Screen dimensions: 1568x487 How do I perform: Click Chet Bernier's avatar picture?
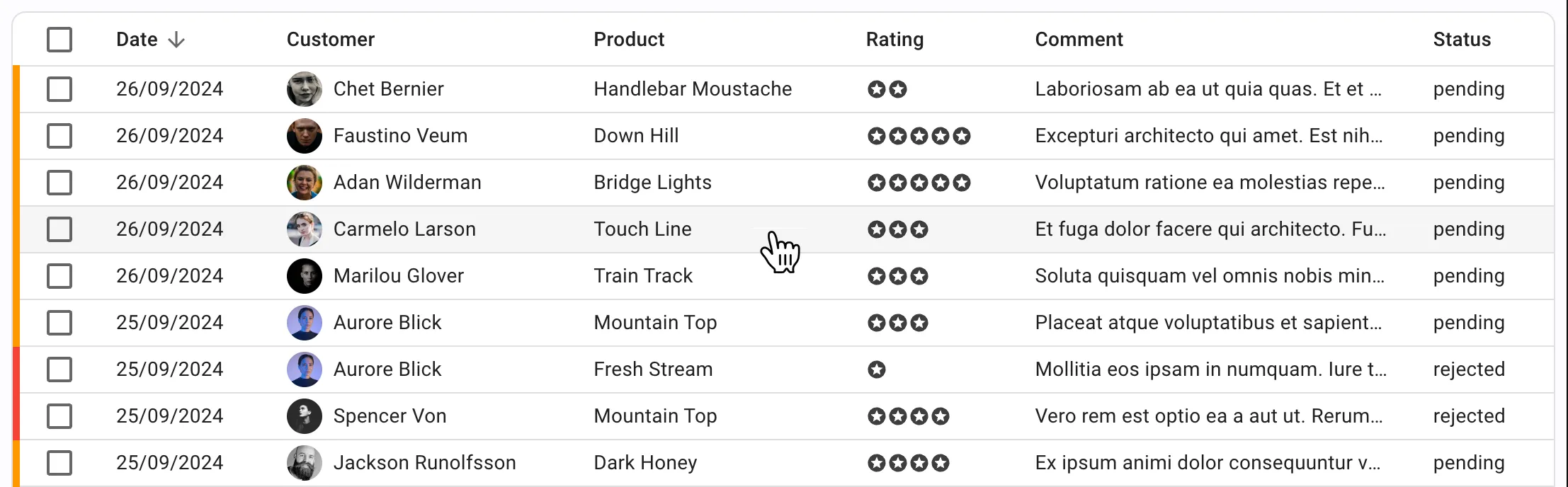pyautogui.click(x=304, y=89)
